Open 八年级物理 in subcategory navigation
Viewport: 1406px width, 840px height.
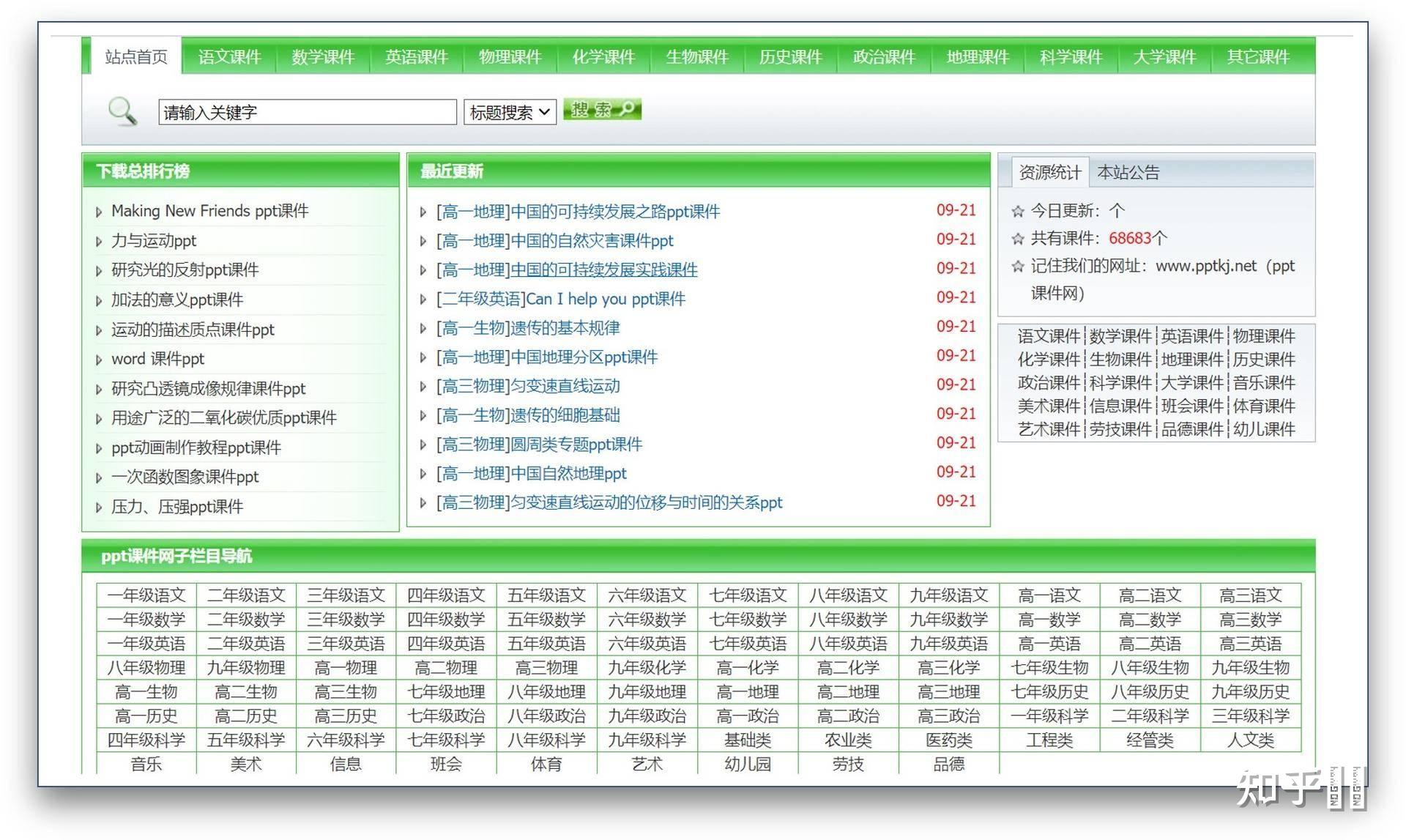coord(146,668)
